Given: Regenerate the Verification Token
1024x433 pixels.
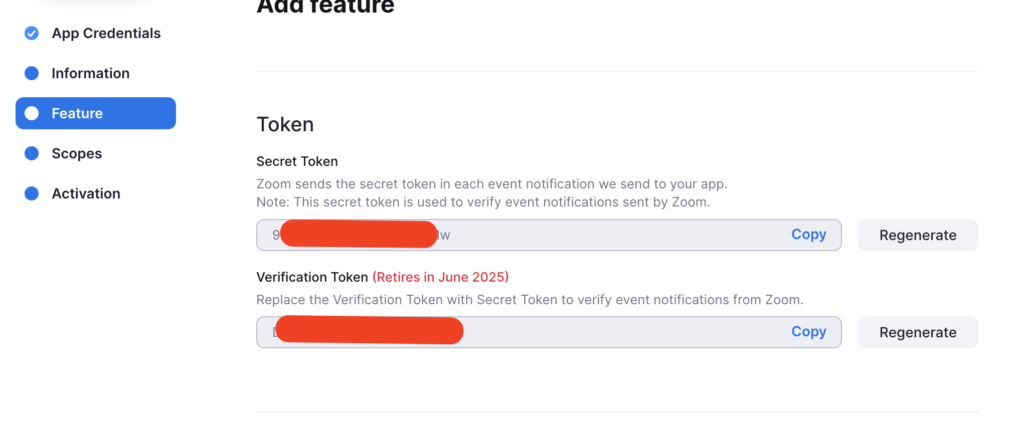Looking at the screenshot, I should click(917, 332).
